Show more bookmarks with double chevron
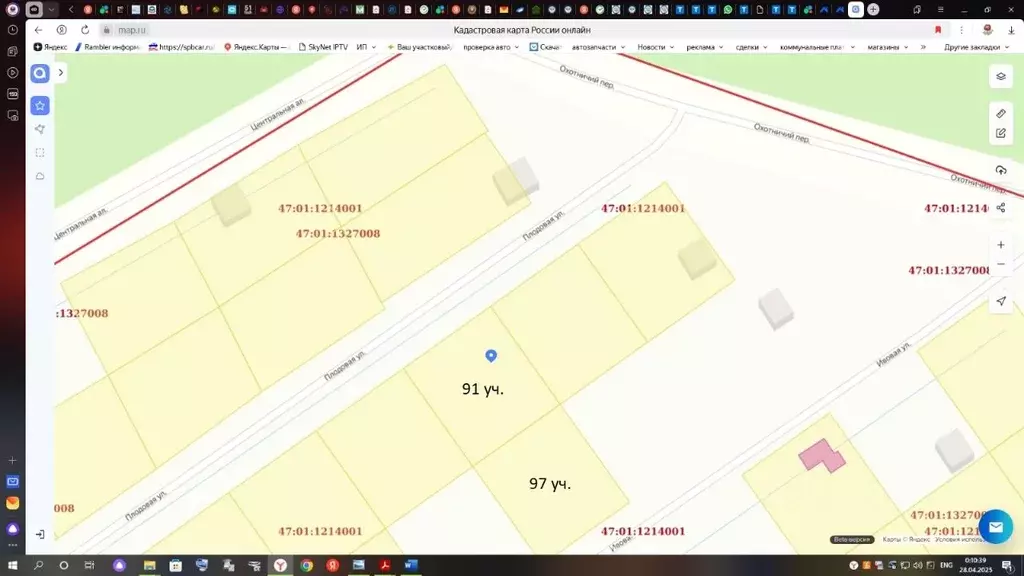 coord(923,47)
